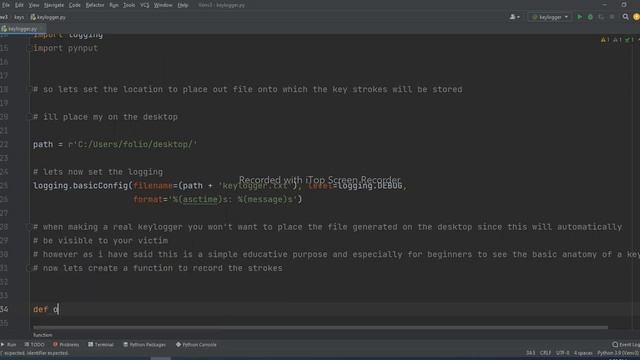Collapse the comment block fold marker at line 28
The width and height of the screenshot is (640, 360).
point(29,227)
